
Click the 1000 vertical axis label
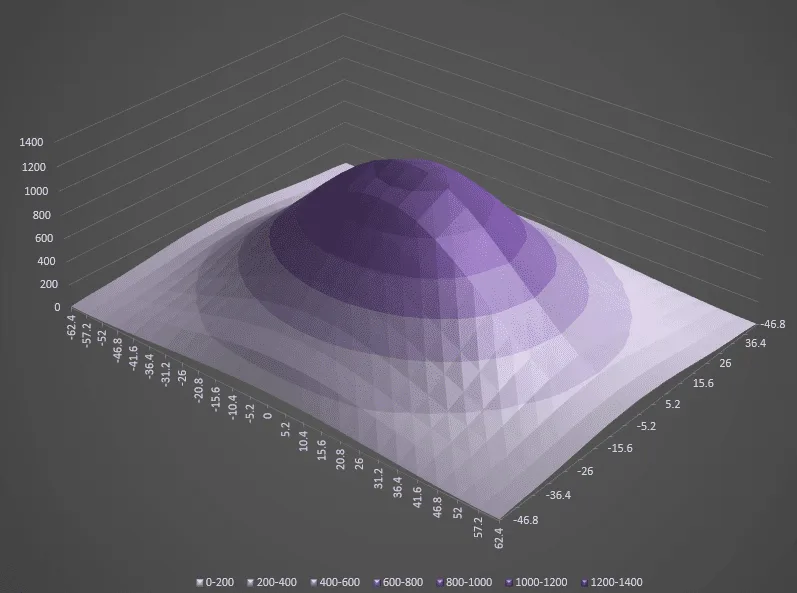pos(36,191)
